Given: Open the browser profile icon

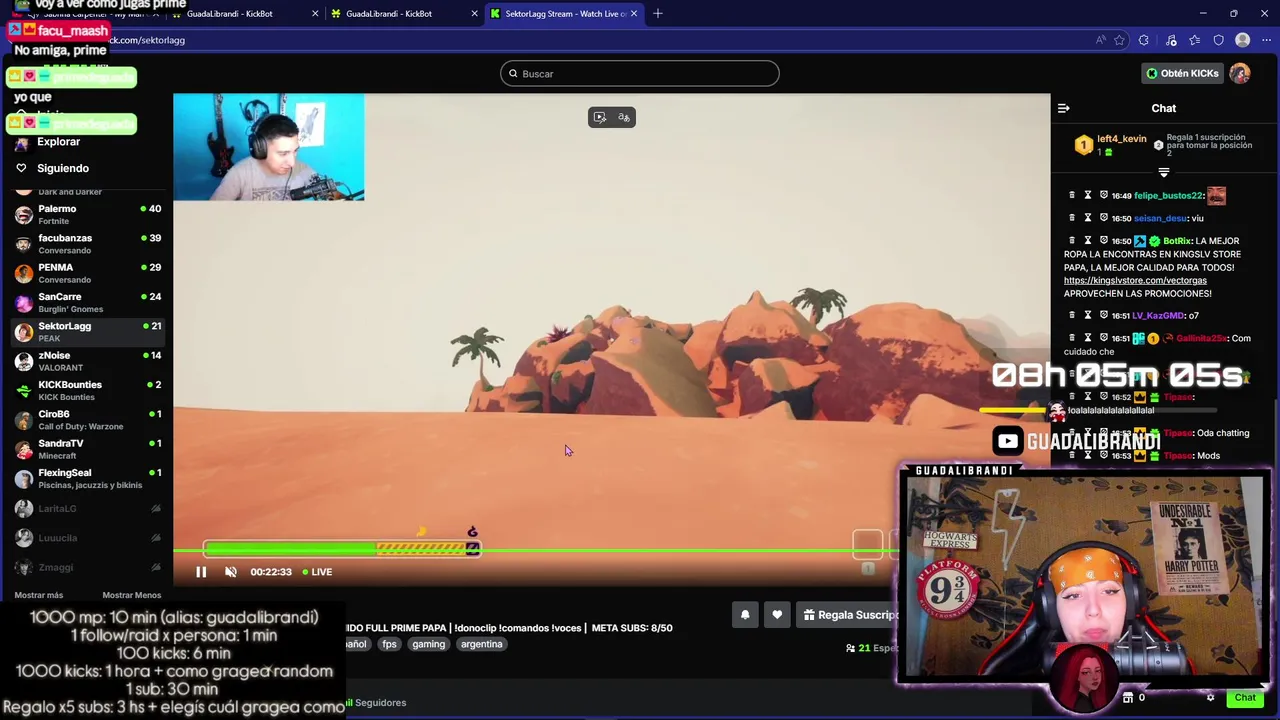Looking at the screenshot, I should (x=1242, y=40).
